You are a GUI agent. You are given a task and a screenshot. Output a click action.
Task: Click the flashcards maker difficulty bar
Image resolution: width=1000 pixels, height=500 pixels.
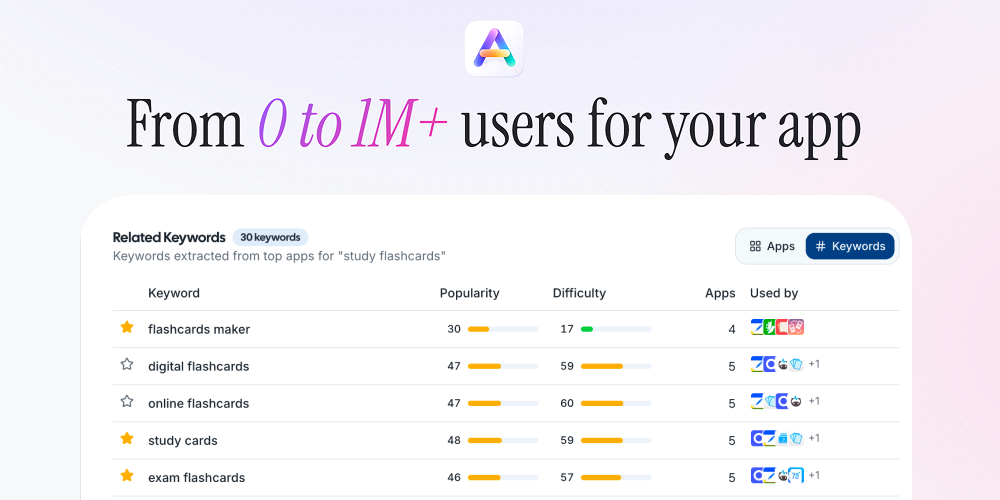tap(615, 329)
